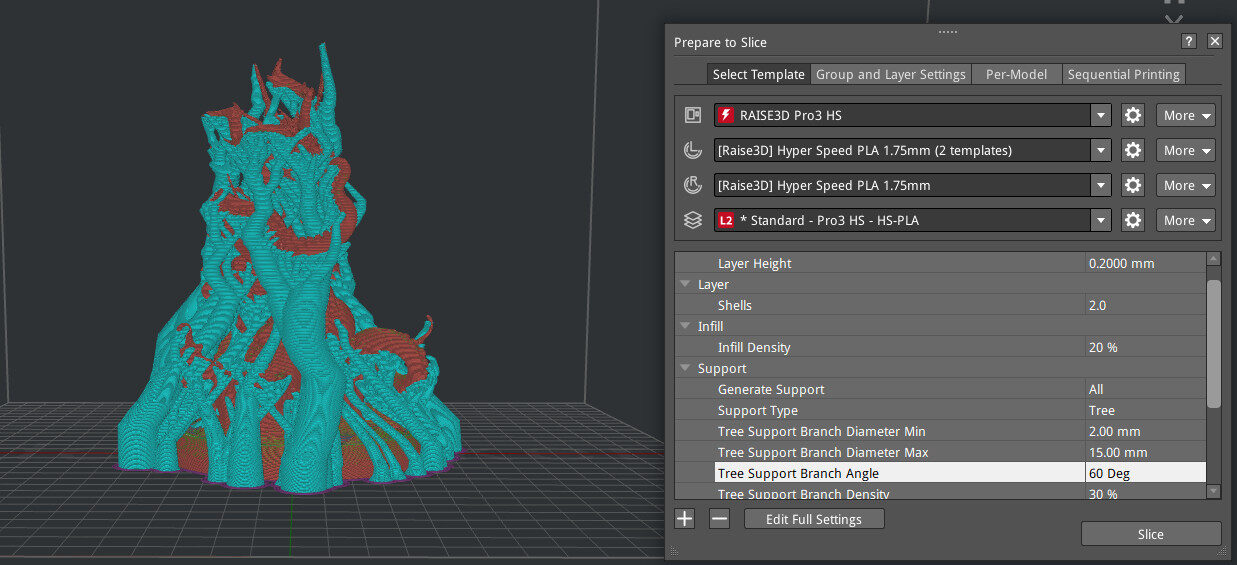Click the settings list vertical scrollbar thumb

pos(1214,344)
